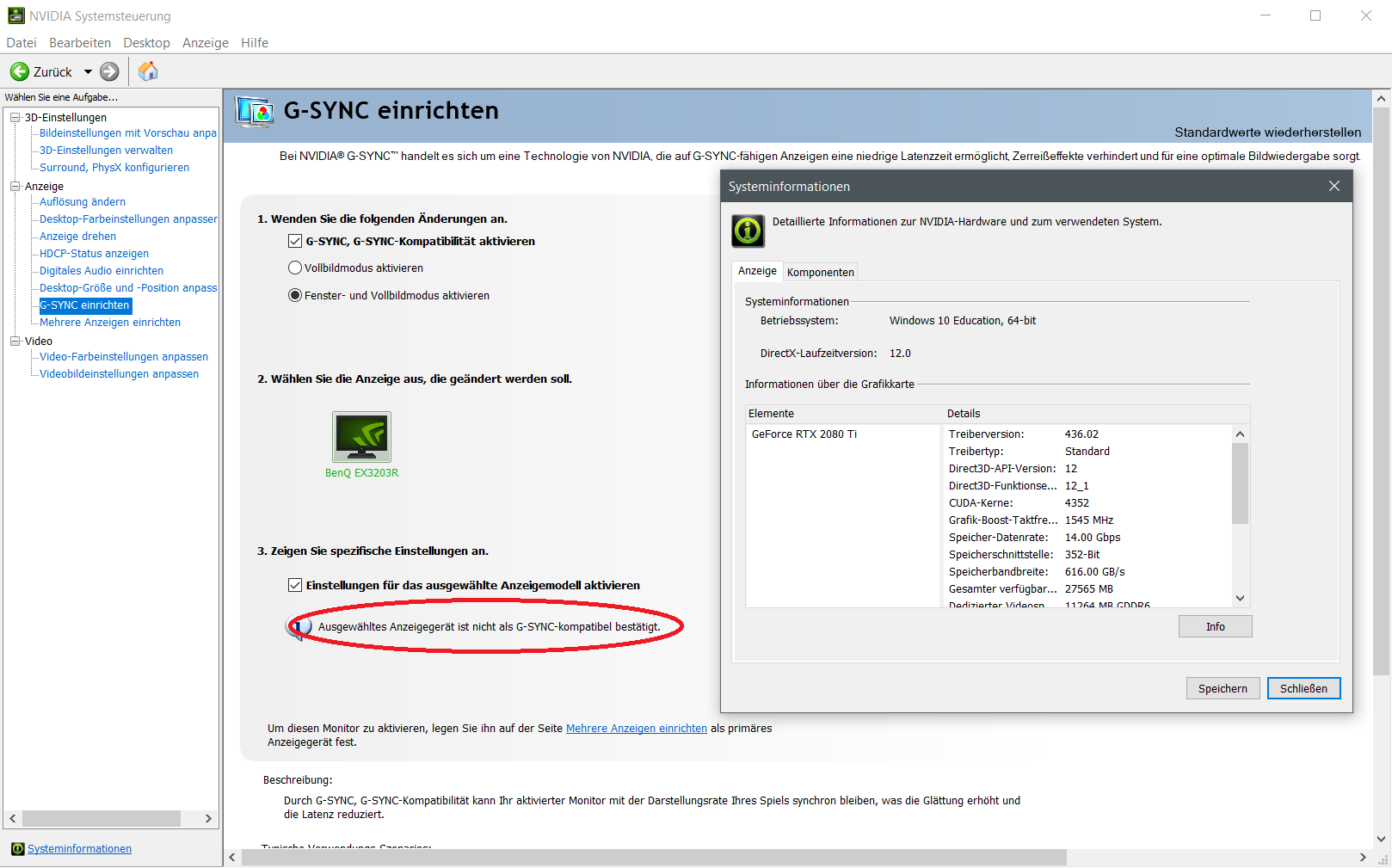Collapse the 3D-Einstellungen tree node
This screenshot has height=868, width=1392.
[x=15, y=118]
